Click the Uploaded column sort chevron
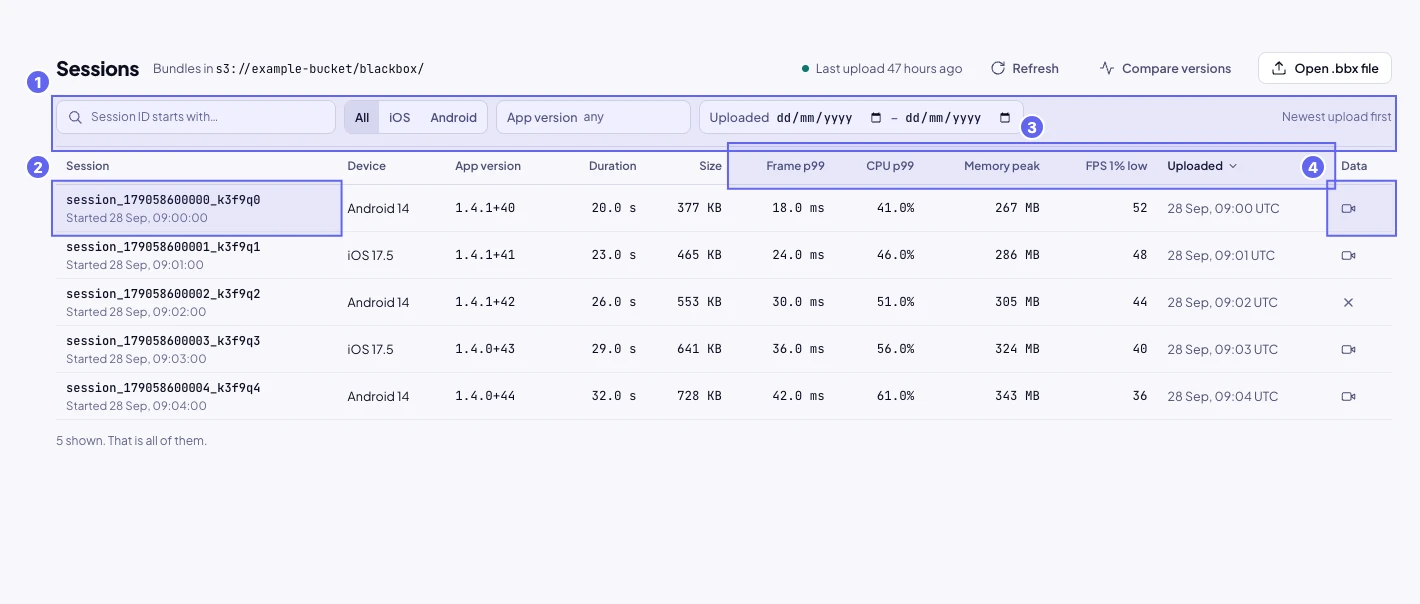The width and height of the screenshot is (1420, 604). click(1233, 166)
